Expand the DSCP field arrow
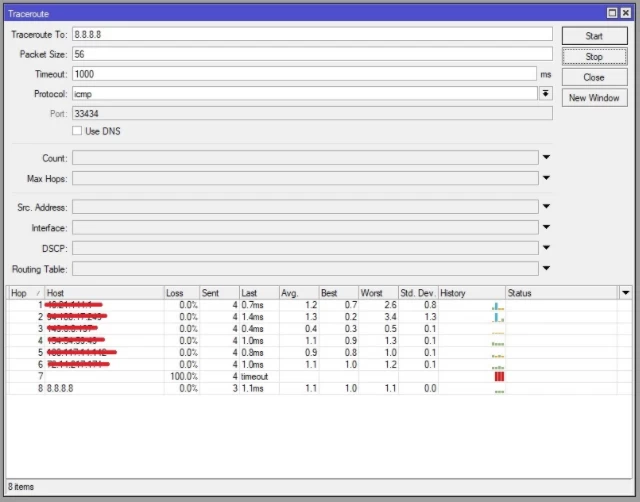The width and height of the screenshot is (640, 502). click(546, 247)
